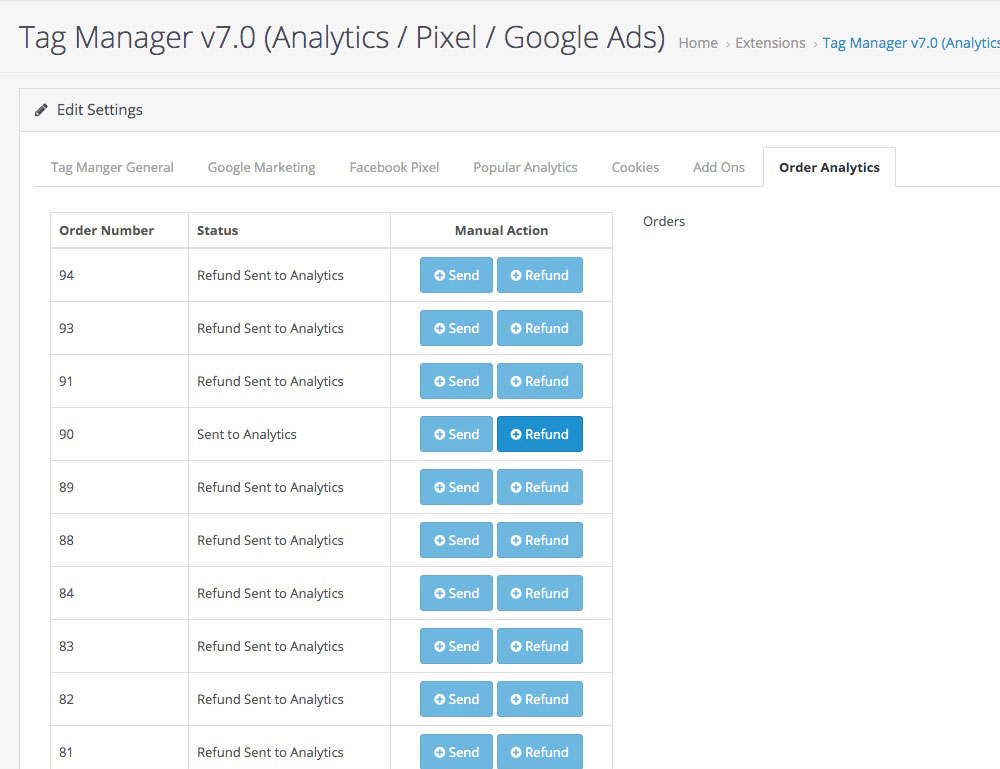Open the Facebook Pixel tab
Screen dimensions: 1000x769
pos(394,167)
